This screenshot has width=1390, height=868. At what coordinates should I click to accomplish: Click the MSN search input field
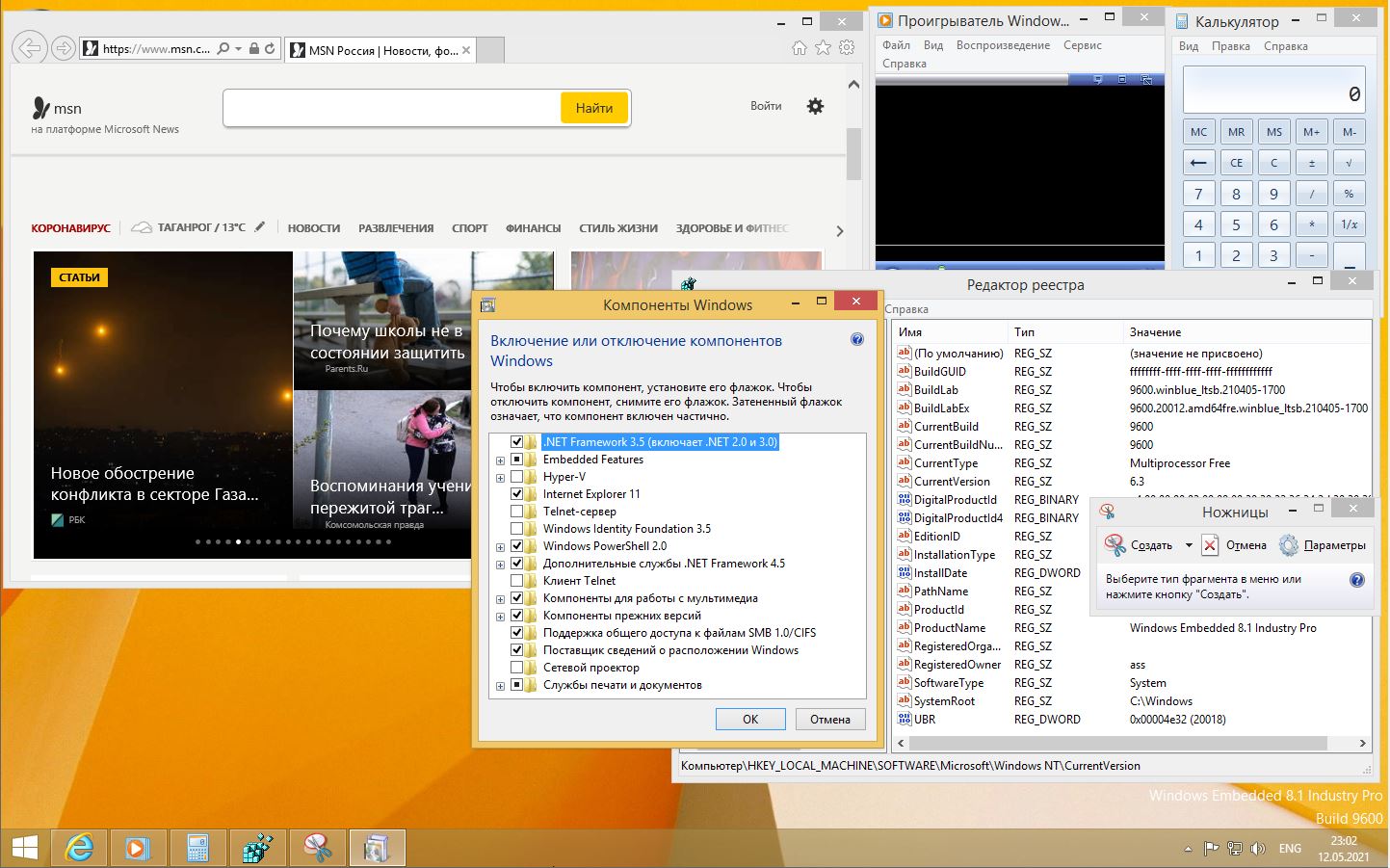click(392, 108)
